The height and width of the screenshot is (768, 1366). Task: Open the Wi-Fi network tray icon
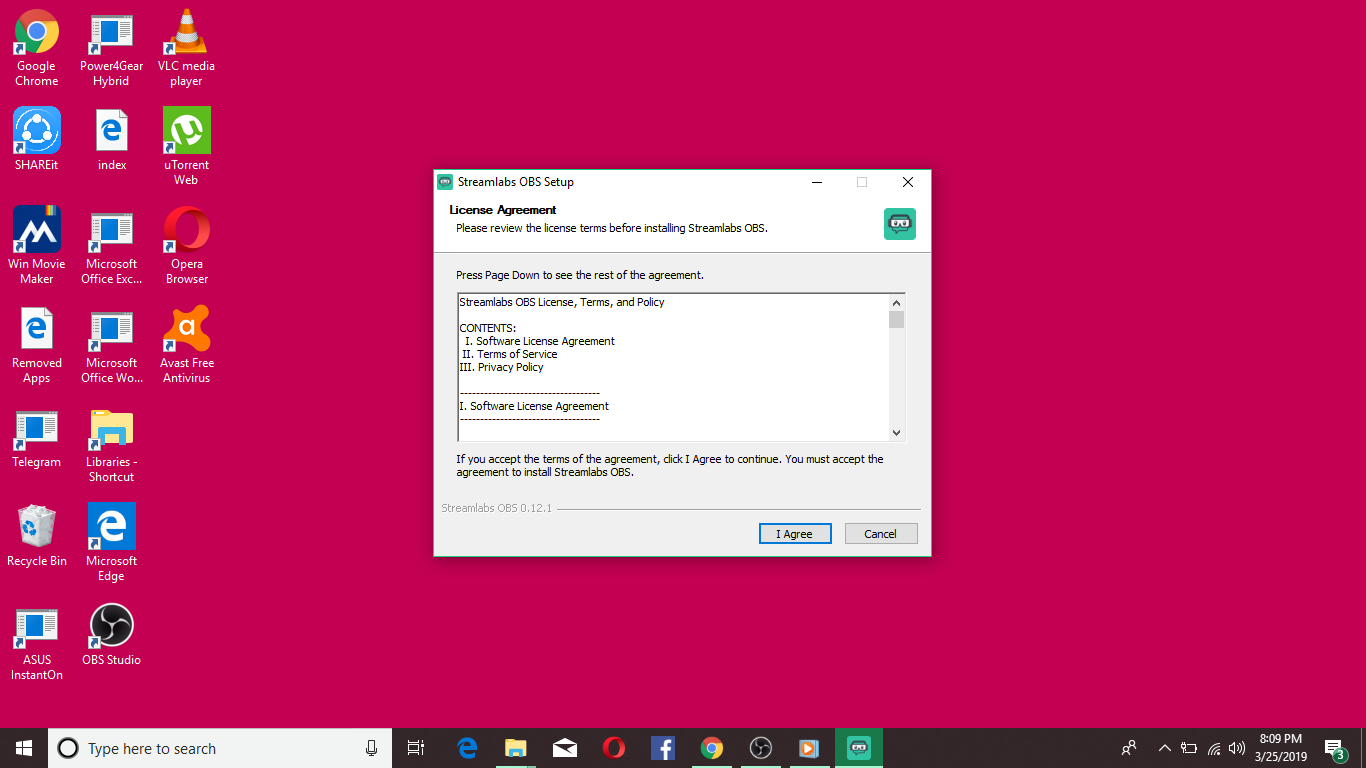tap(1214, 748)
